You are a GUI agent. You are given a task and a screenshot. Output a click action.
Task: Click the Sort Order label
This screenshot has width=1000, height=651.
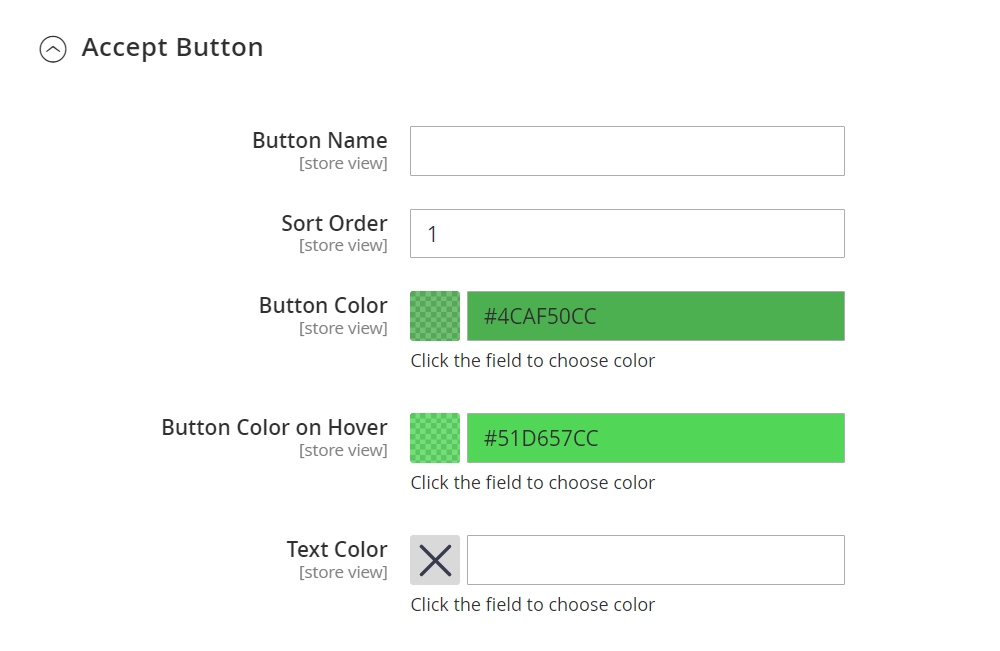pos(334,223)
